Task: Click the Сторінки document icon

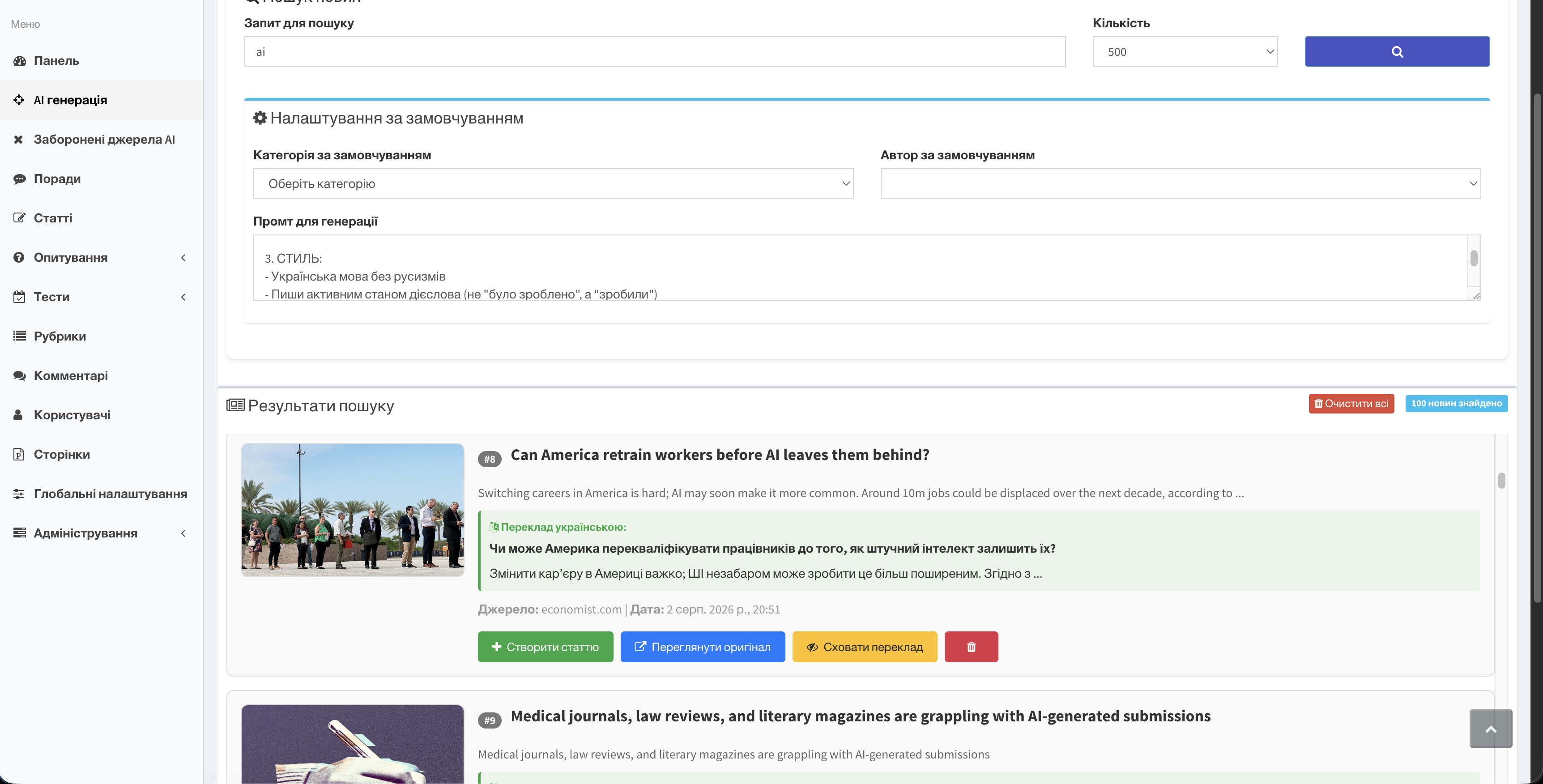Action: 19,455
